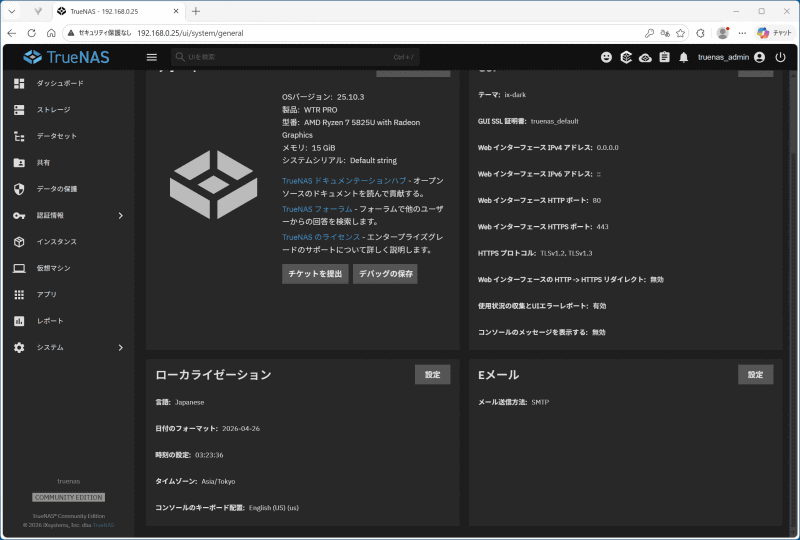Click the メール送信方法 SMTP text
The height and width of the screenshot is (540, 800).
click(513, 402)
